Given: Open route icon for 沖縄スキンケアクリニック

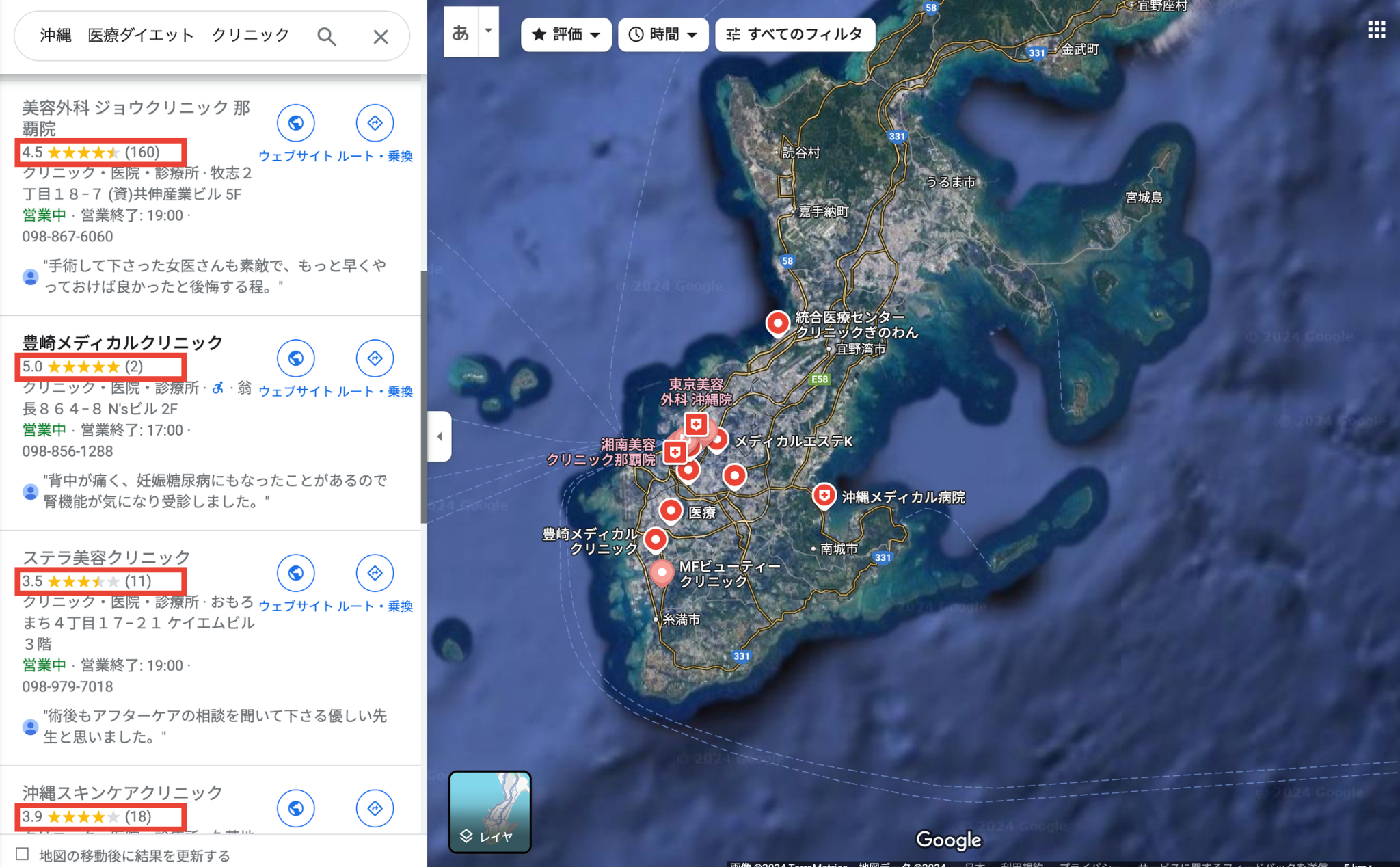Looking at the screenshot, I should 375,808.
